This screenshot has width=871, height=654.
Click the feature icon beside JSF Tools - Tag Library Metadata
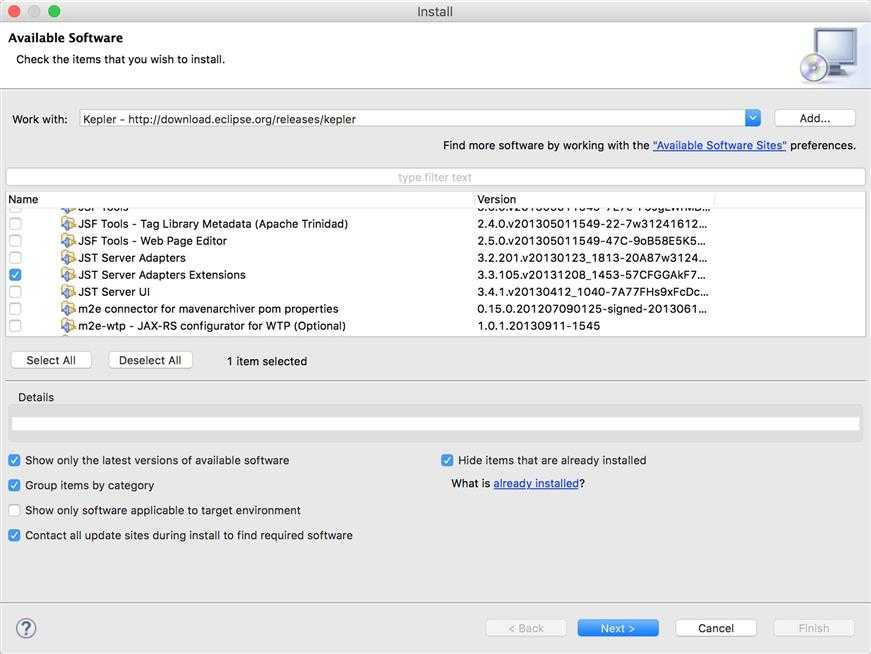(68, 224)
